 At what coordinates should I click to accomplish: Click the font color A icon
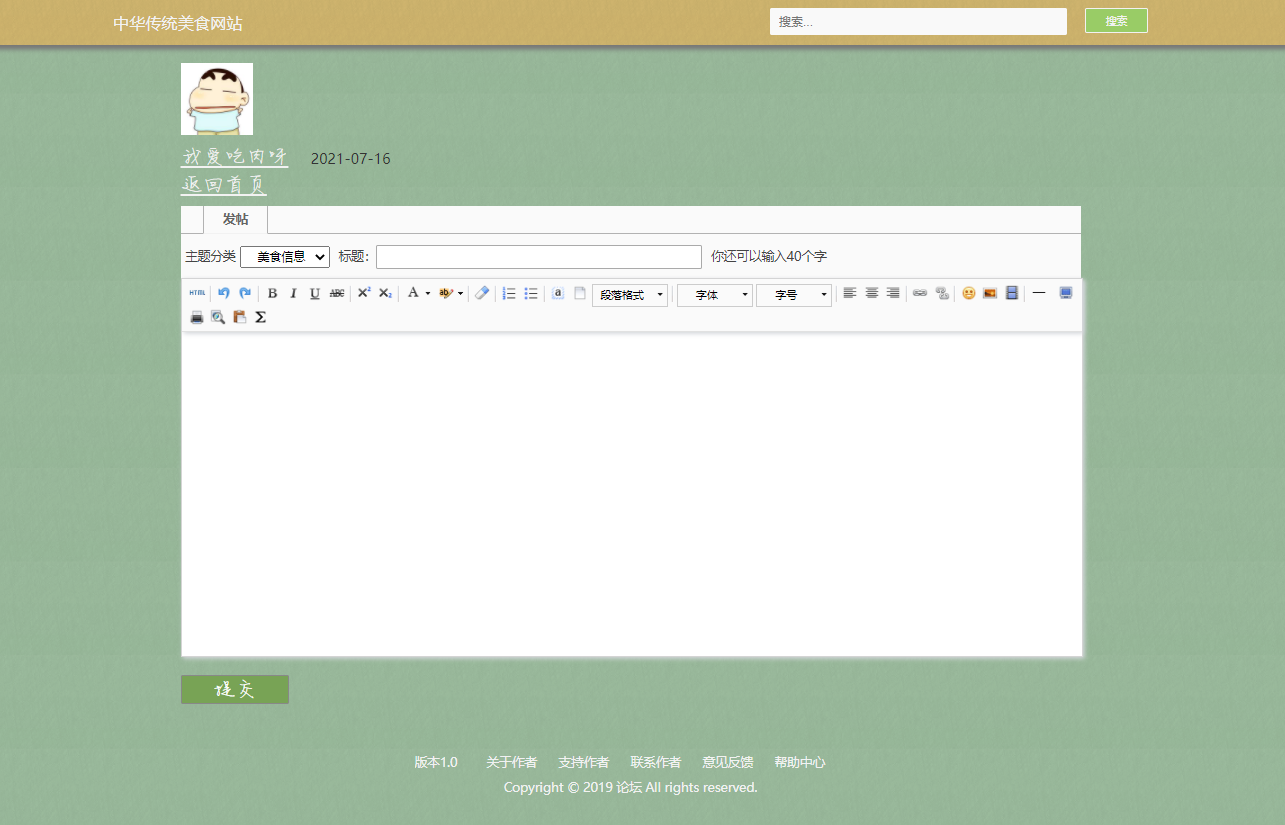[x=412, y=293]
